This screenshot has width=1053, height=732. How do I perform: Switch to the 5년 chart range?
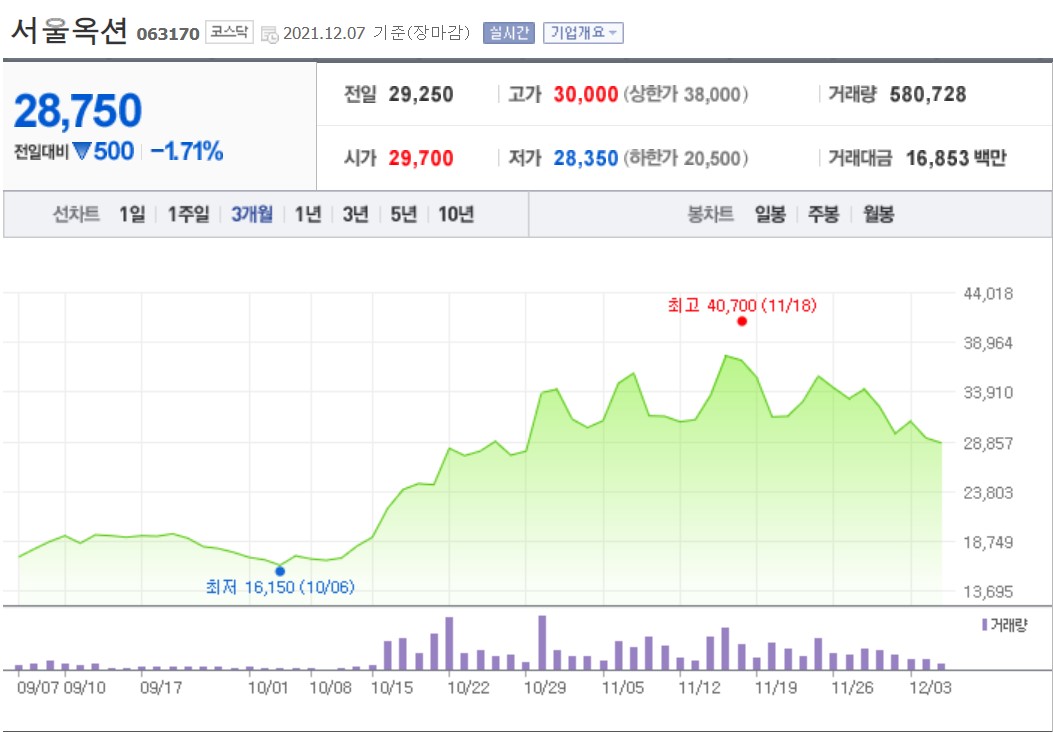coord(404,214)
